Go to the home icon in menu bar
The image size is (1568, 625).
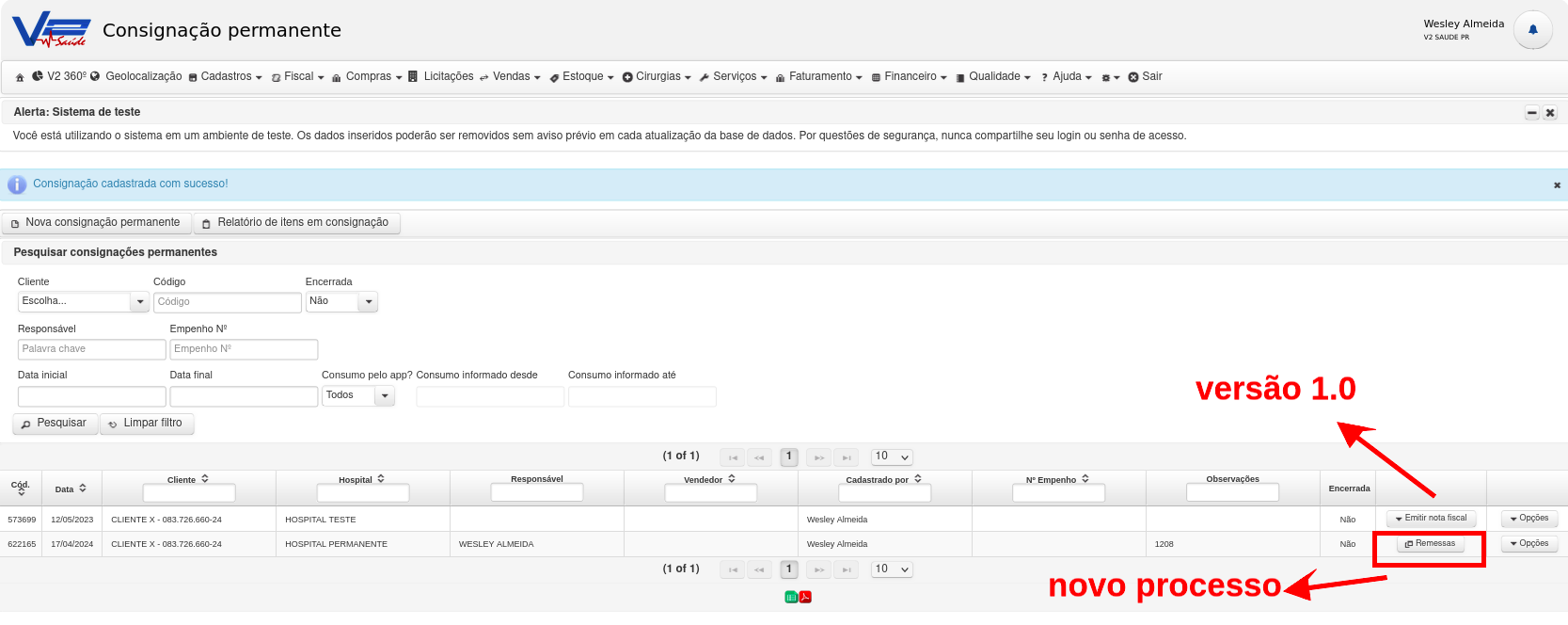pos(20,77)
